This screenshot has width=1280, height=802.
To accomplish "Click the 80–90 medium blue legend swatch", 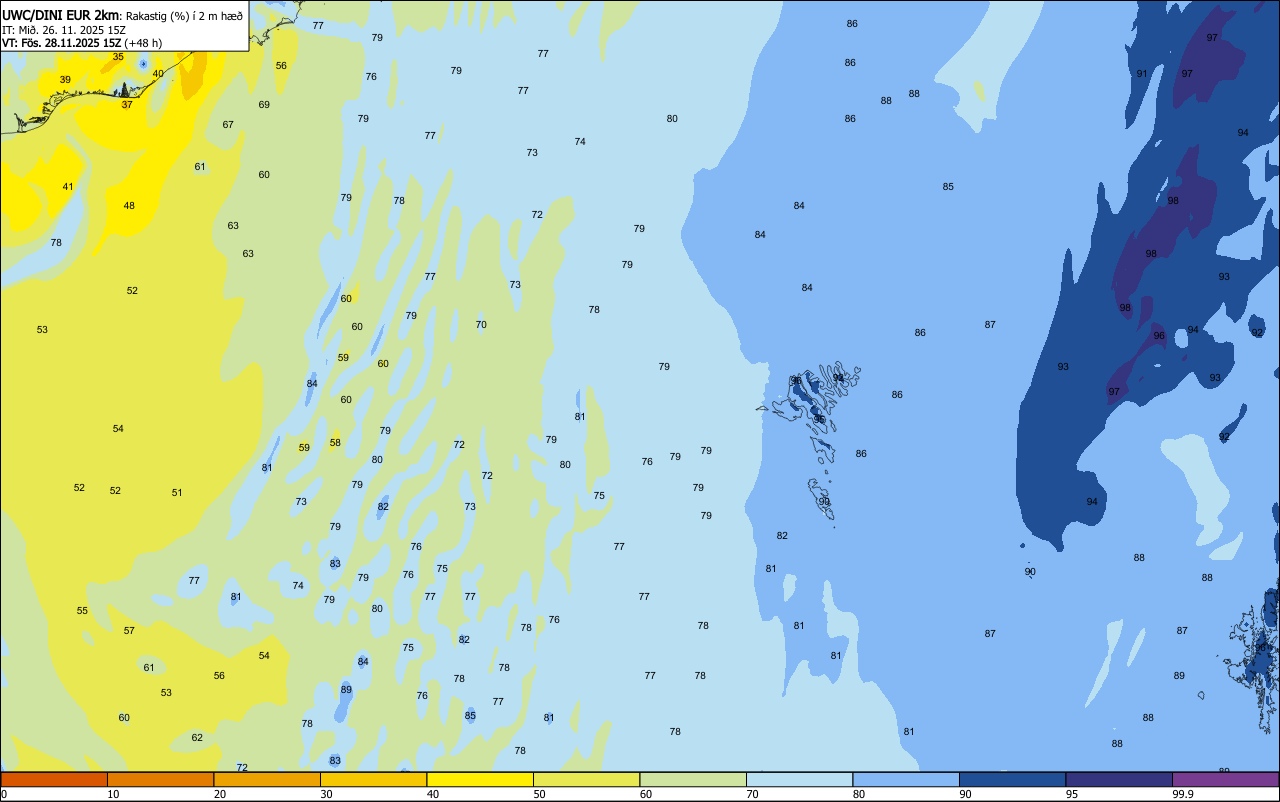I will pyautogui.click(x=906, y=779).
